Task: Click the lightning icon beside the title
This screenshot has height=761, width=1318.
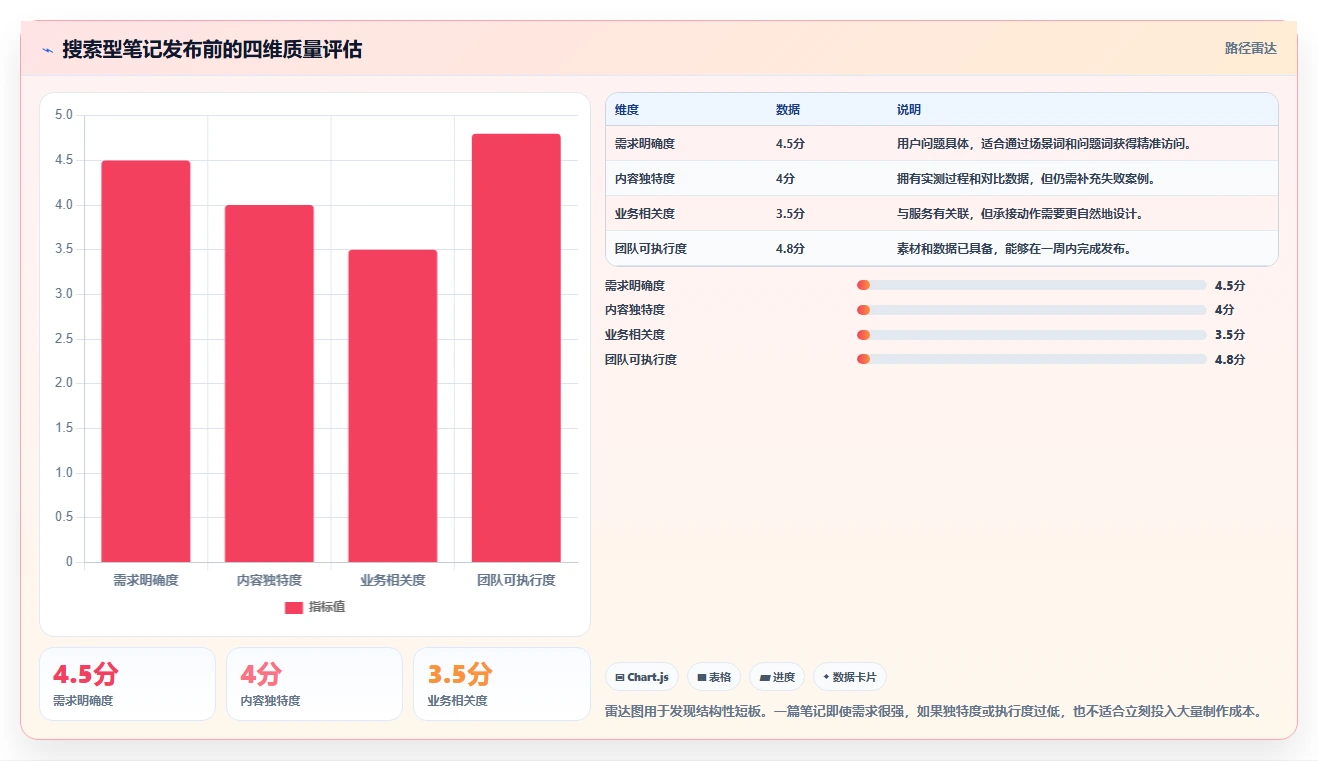Action: [47, 50]
